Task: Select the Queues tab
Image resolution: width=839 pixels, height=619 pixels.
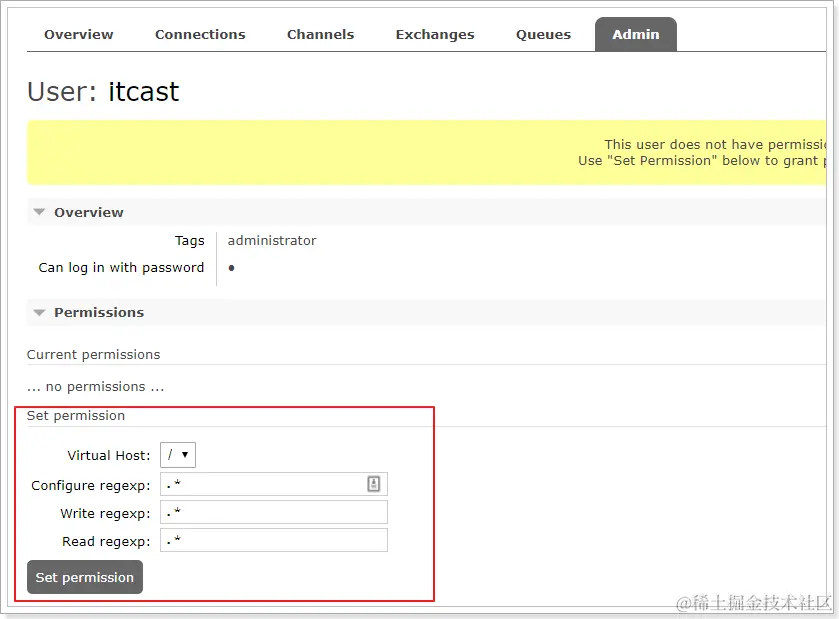Action: (x=543, y=35)
